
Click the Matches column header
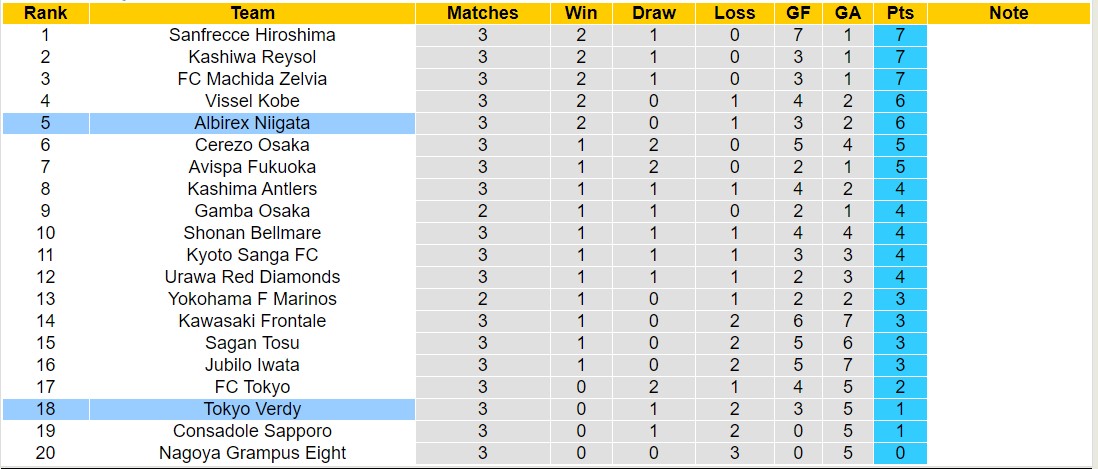(482, 13)
